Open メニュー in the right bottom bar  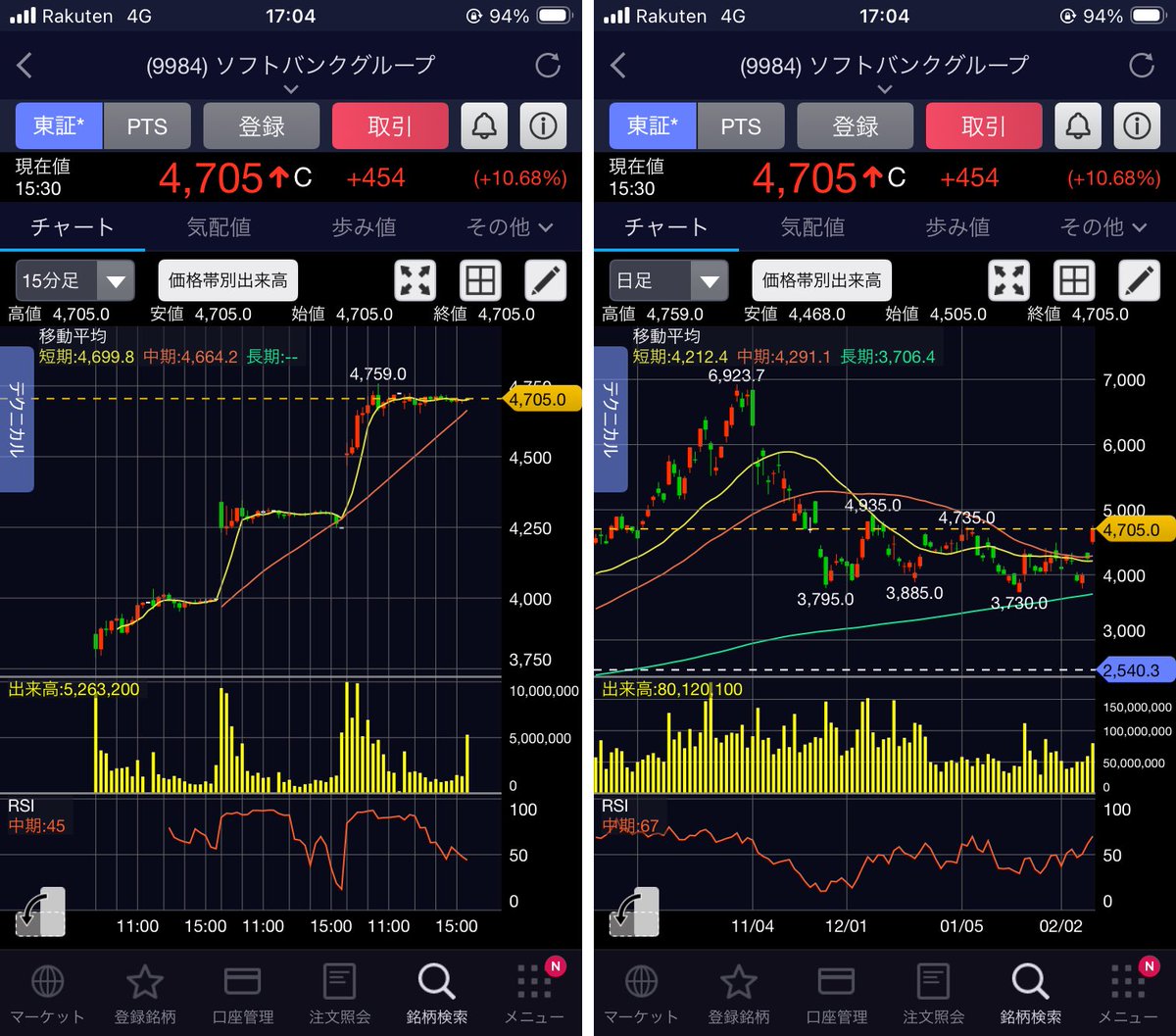[x=1129, y=994]
